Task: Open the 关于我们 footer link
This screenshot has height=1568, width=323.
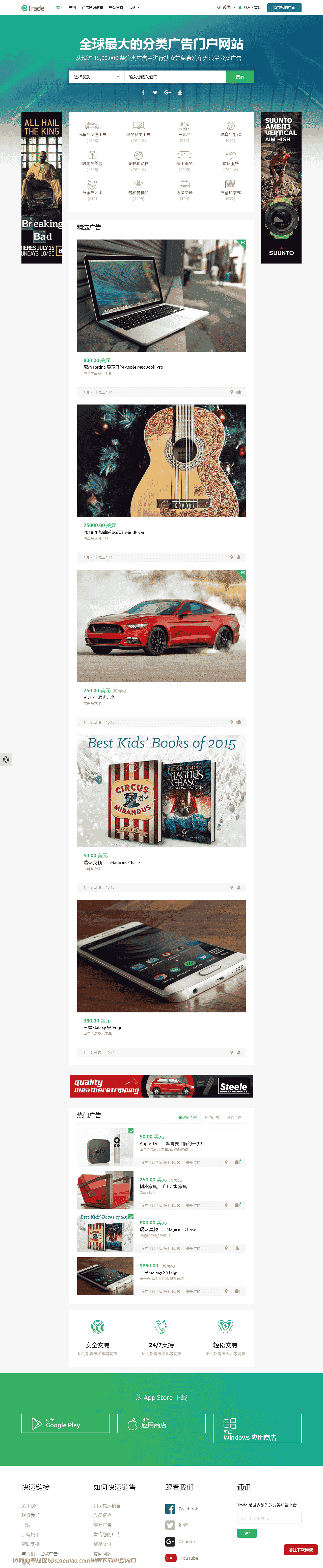Action: 31,1506
